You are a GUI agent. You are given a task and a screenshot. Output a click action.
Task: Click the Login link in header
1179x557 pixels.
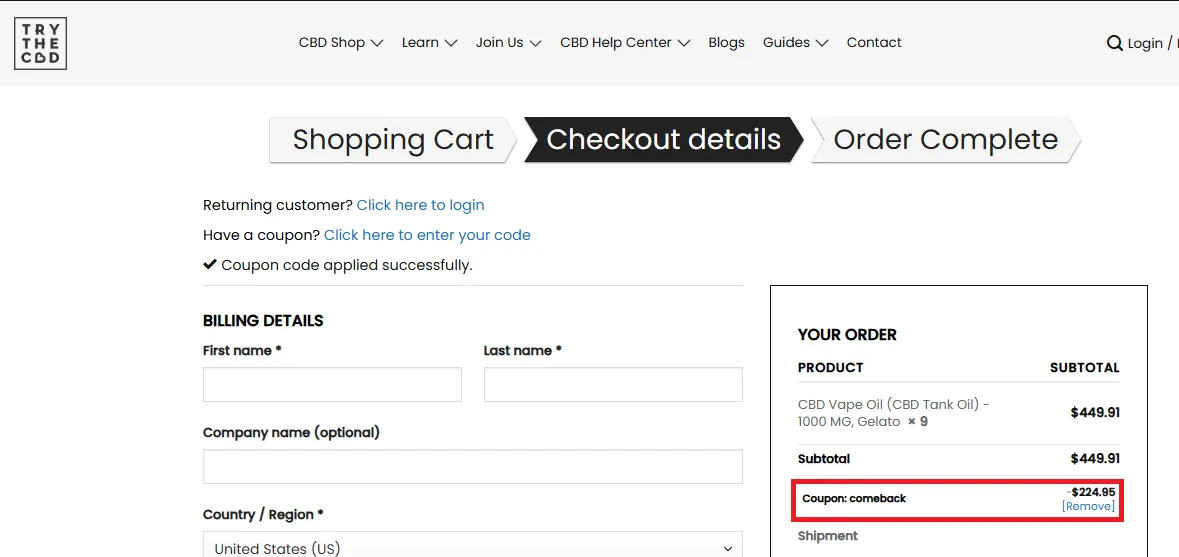[1145, 43]
